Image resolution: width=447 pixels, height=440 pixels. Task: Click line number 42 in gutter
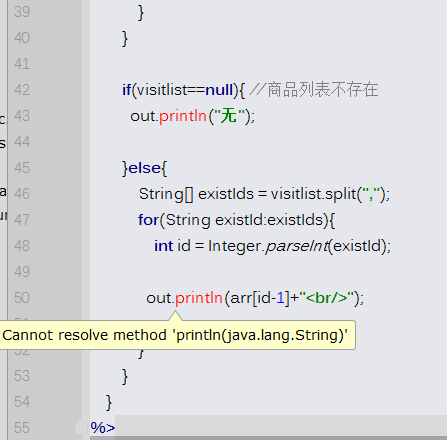point(22,90)
